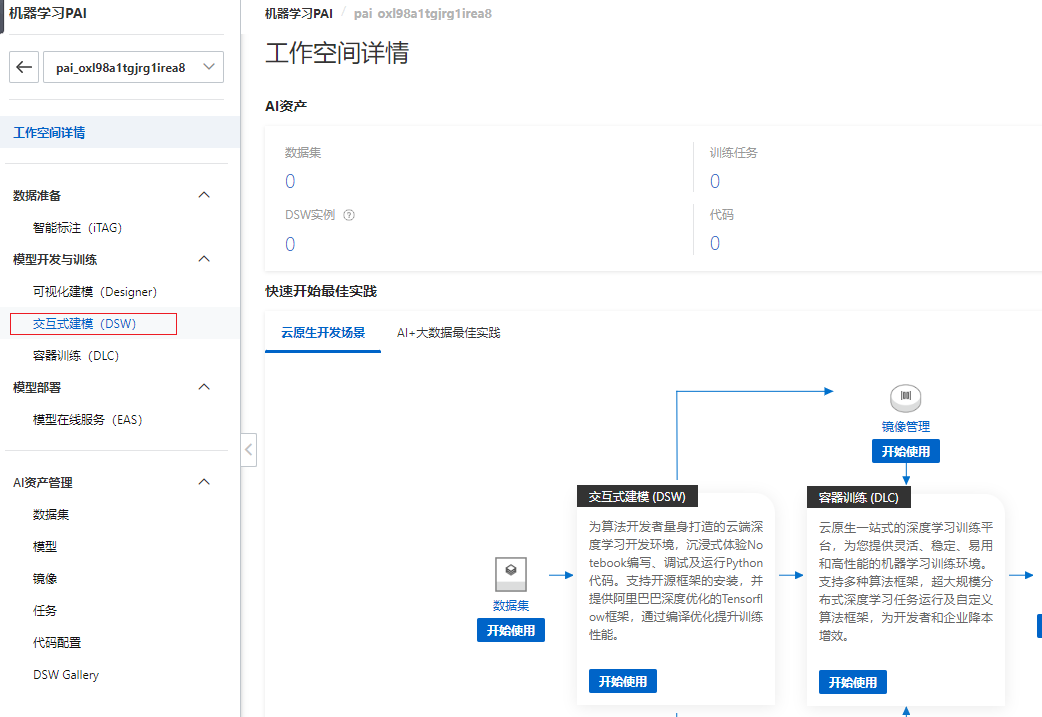Collapse the sidebar using the side handle
The width and height of the screenshot is (1042, 717).
[x=249, y=450]
